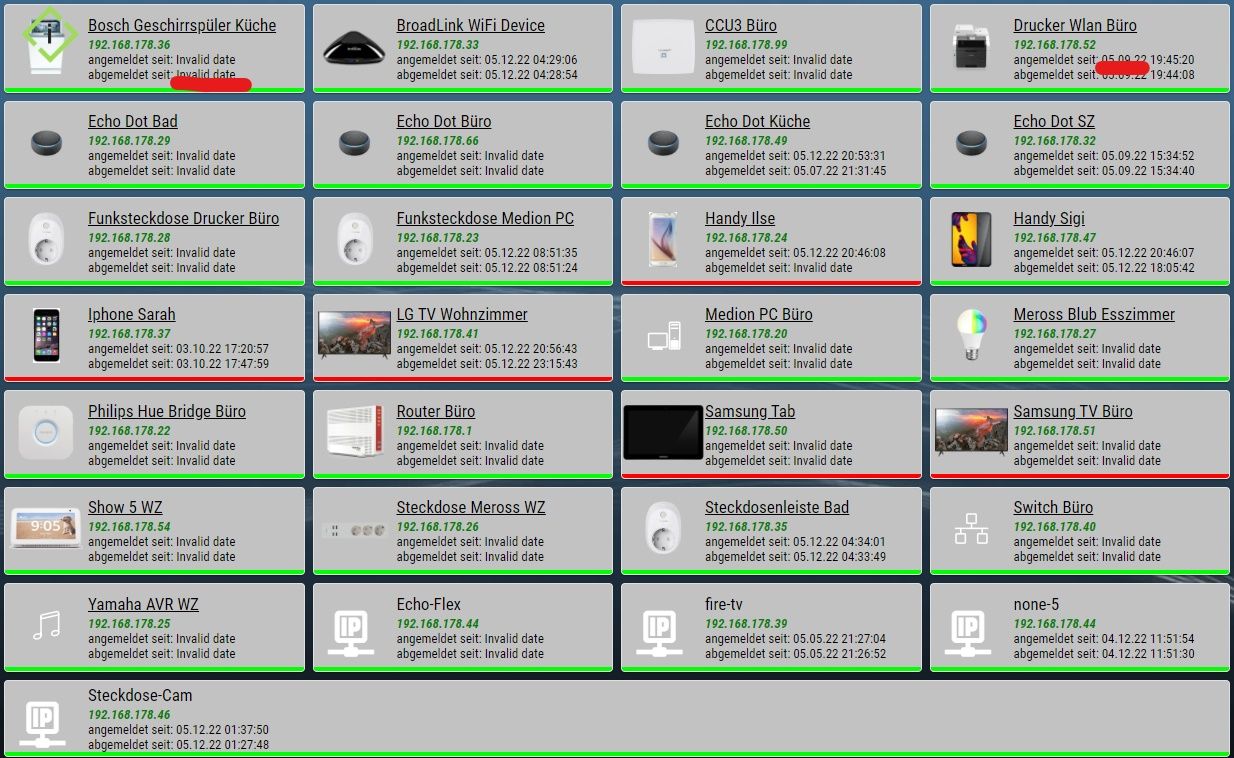Click the Router Büro router image
Viewport: 1234px width, 758px height.
[354, 432]
